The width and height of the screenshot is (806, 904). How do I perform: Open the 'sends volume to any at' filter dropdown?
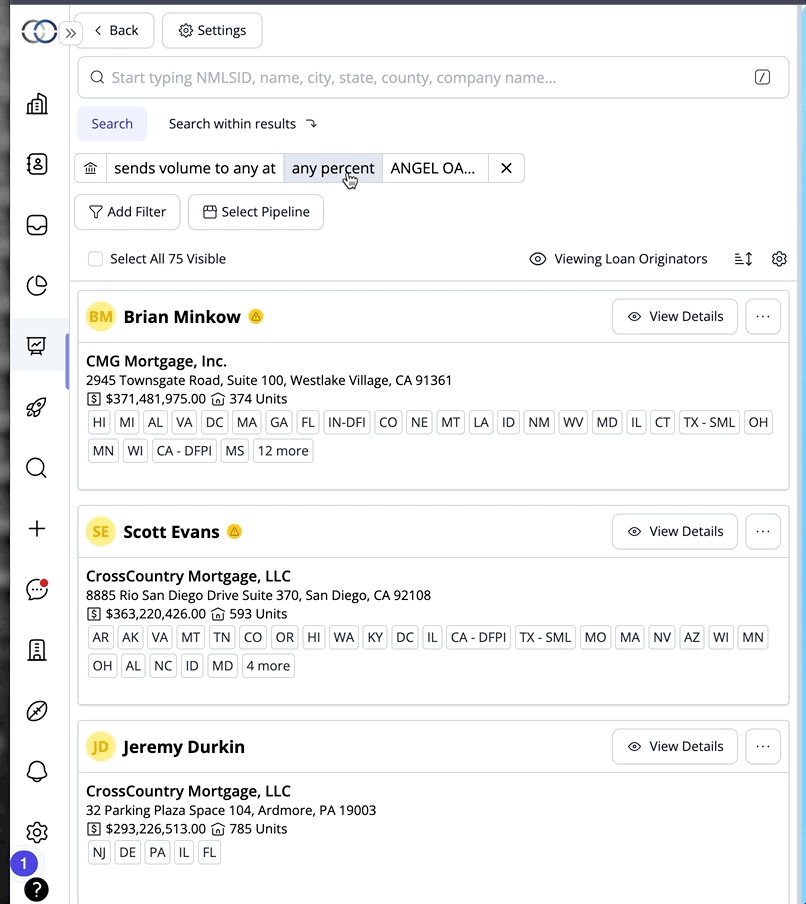coord(195,168)
